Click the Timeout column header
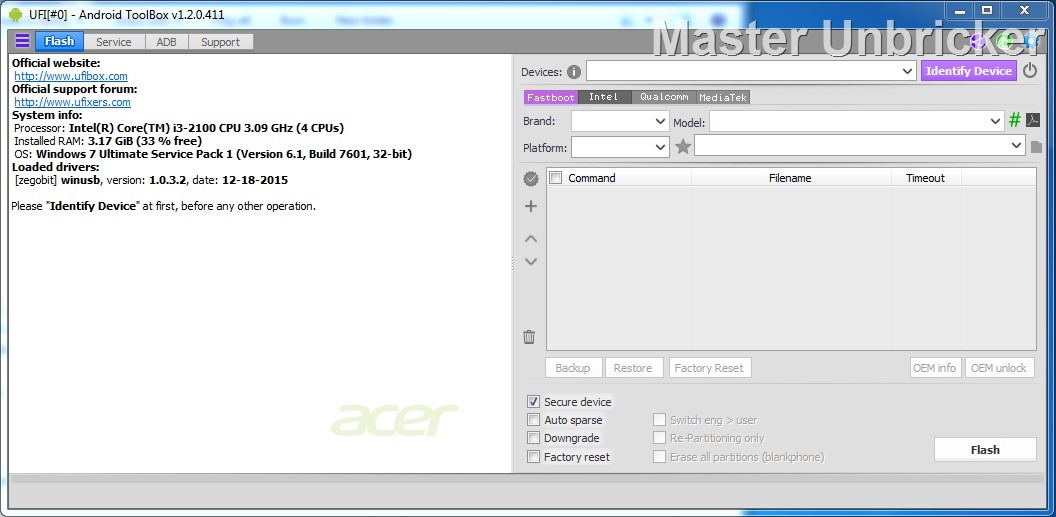Image resolution: width=1056 pixels, height=517 pixels. (x=925, y=178)
